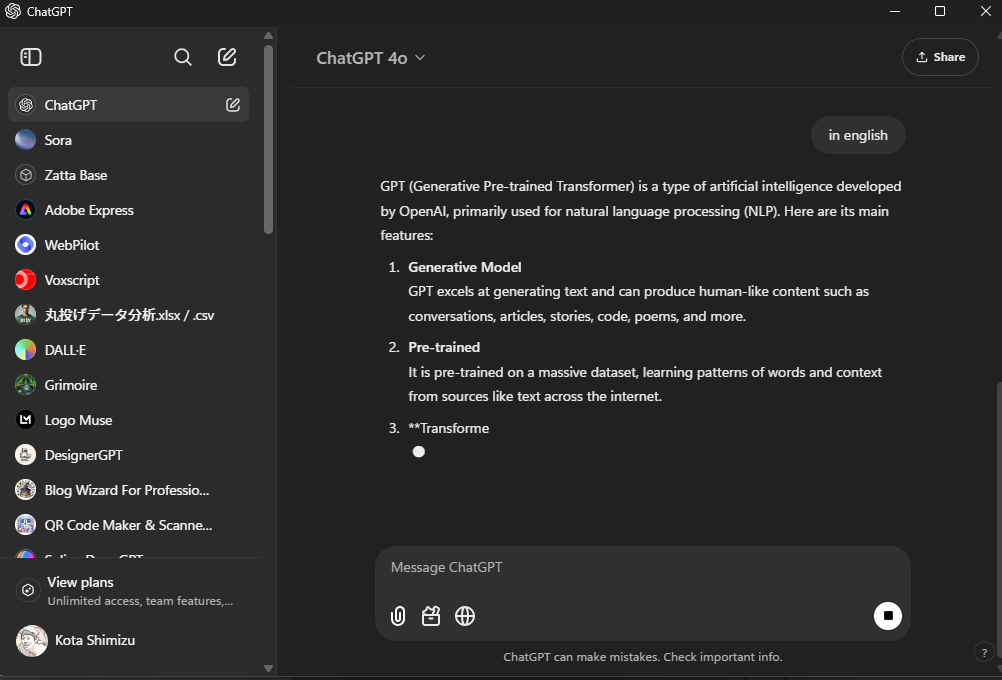The width and height of the screenshot is (1002, 680).
Task: Select the Voxscript GPT
Action: pos(74,279)
